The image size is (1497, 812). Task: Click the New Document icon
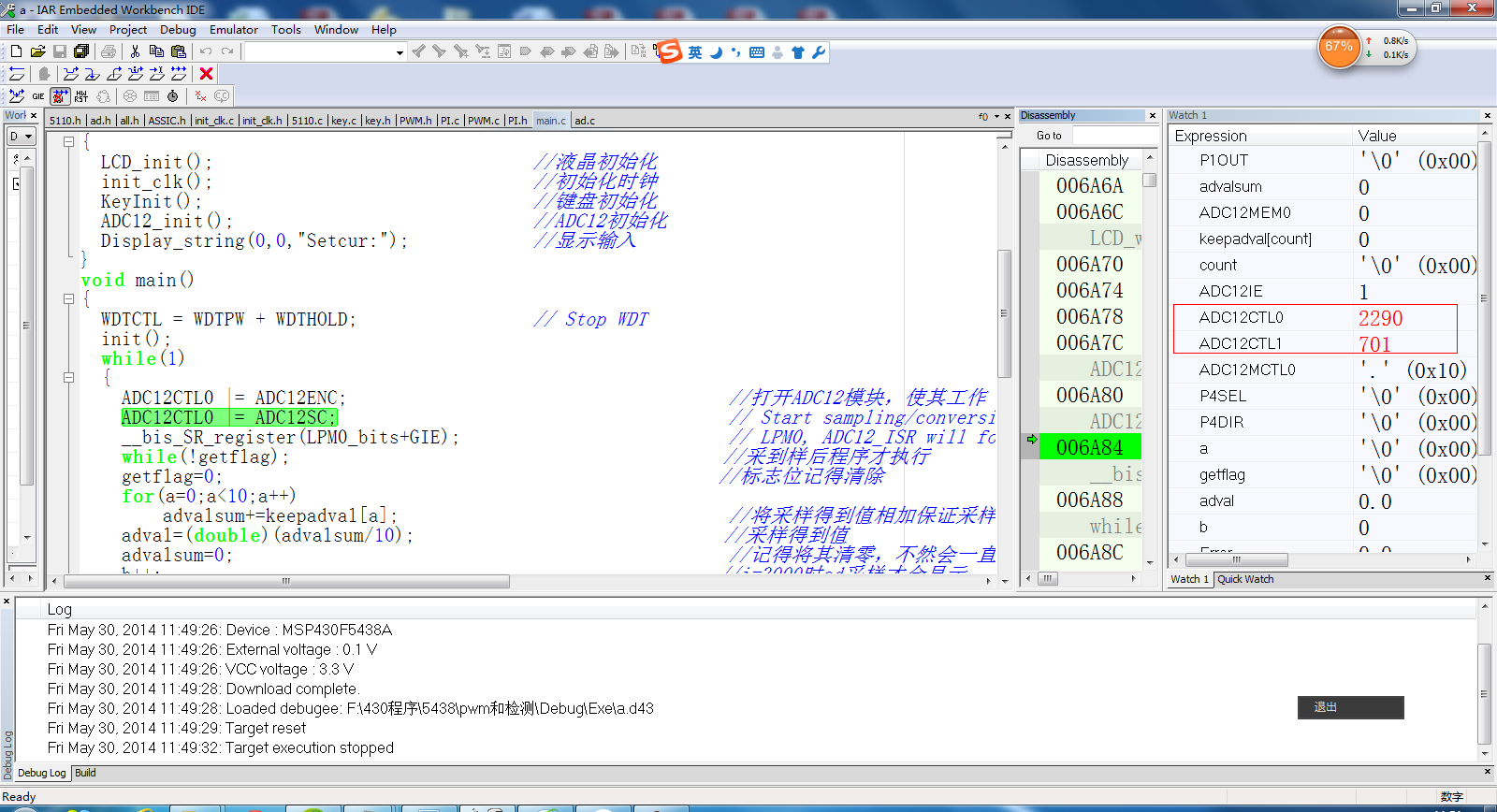(x=16, y=52)
